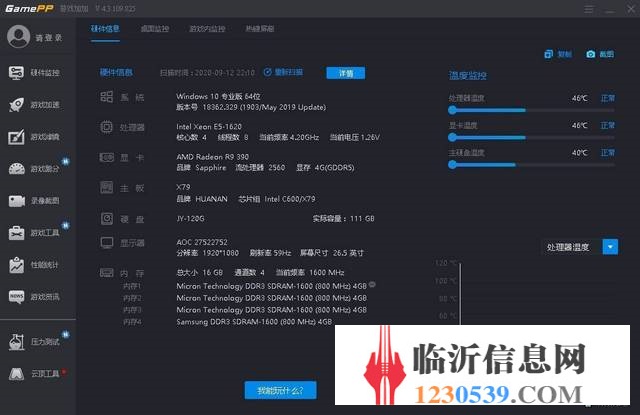Click the 重新扫描 rescan icon
The height and width of the screenshot is (415, 640).
[x=267, y=72]
